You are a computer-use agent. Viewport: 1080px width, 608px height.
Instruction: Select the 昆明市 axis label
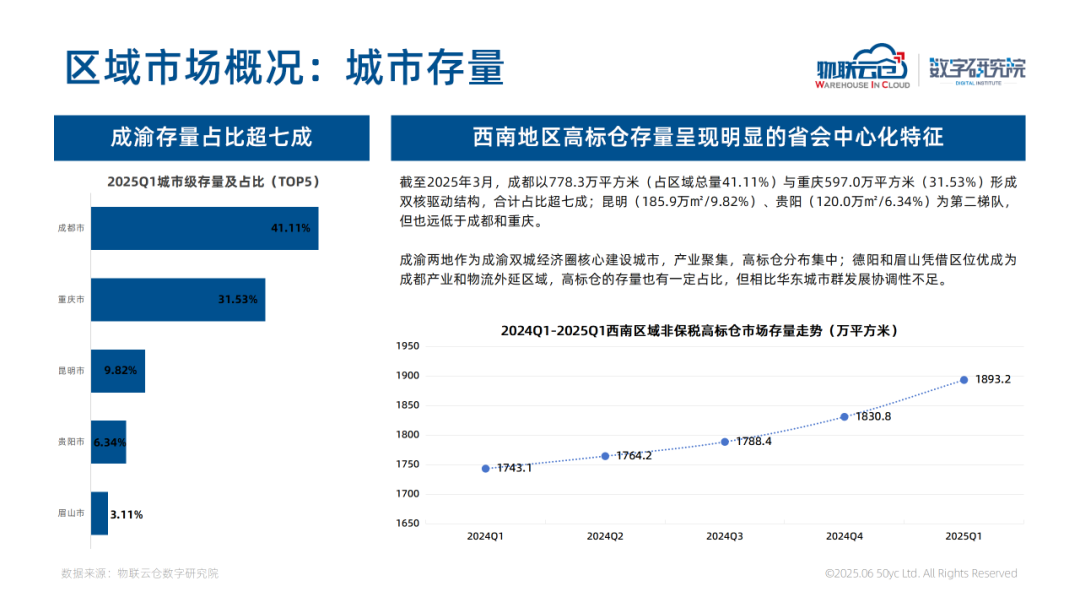(x=71, y=370)
